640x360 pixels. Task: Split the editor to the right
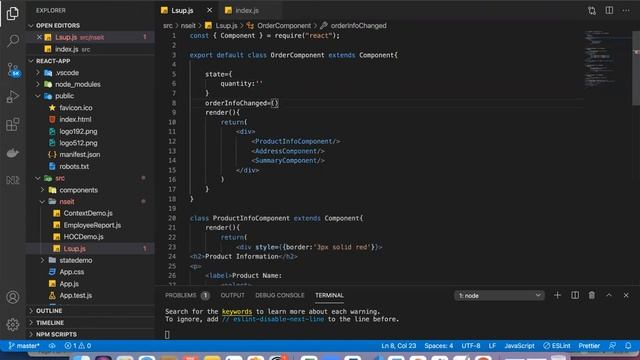coord(609,10)
